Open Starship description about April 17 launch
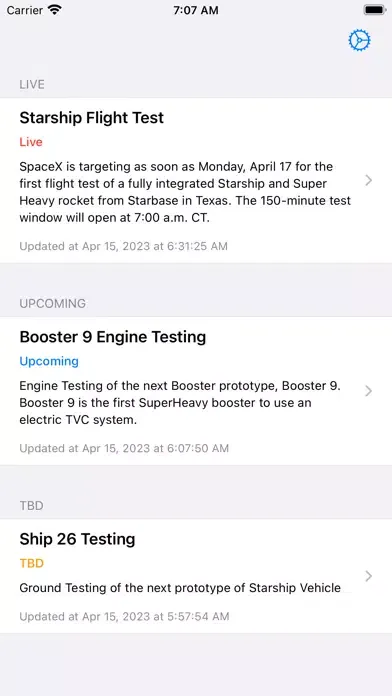This screenshot has width=392, height=696. tap(185, 192)
